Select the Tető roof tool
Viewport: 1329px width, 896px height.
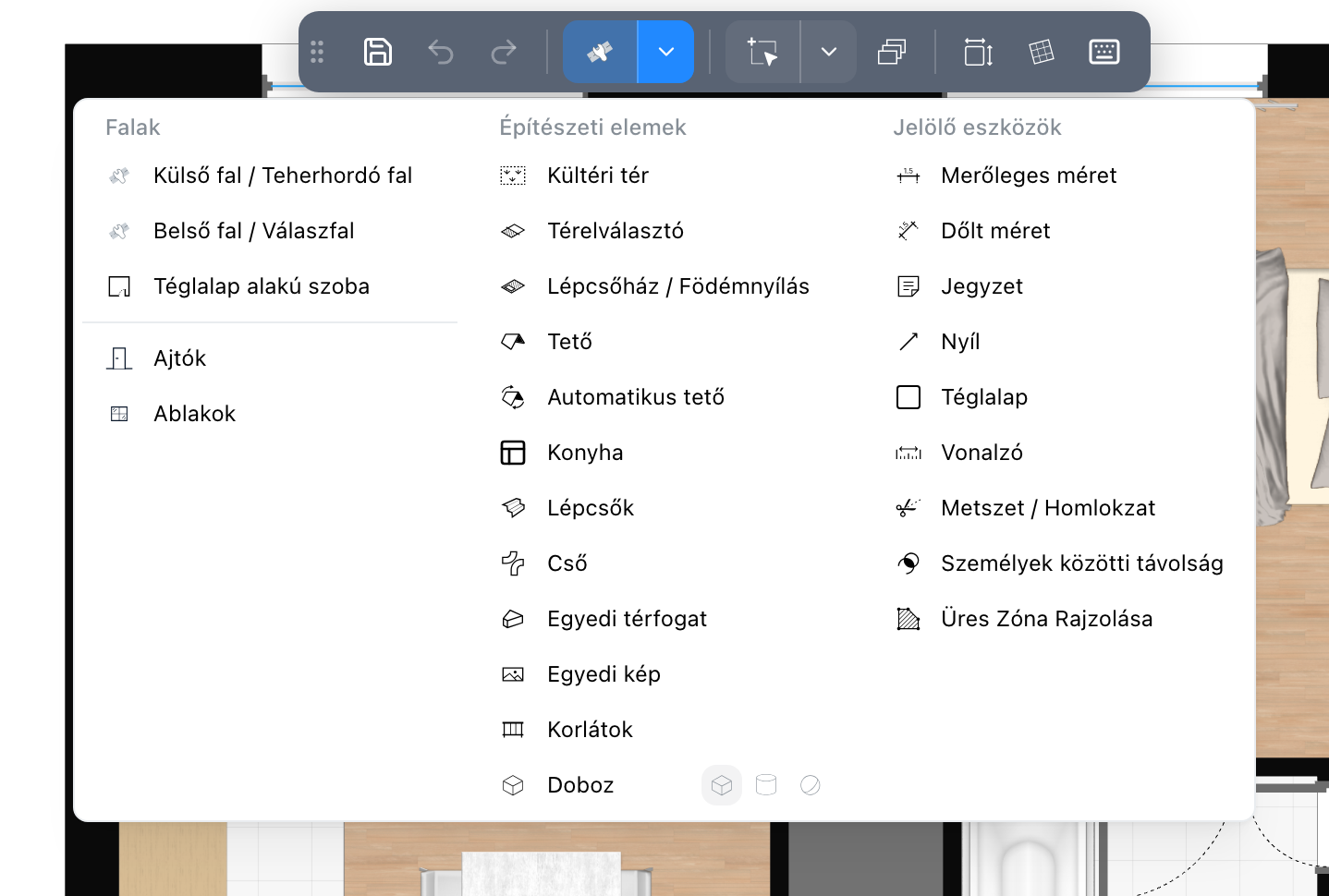[x=664, y=342]
